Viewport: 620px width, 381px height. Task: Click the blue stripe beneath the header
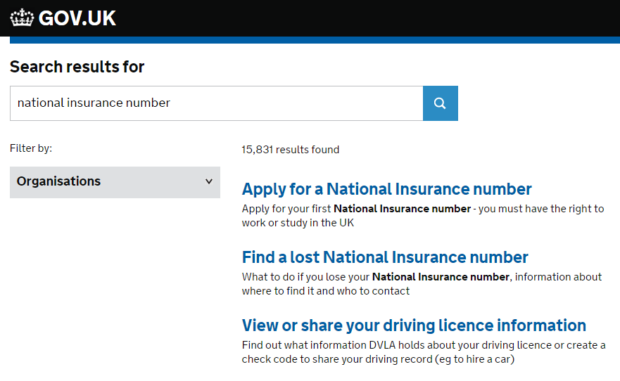[315, 40]
